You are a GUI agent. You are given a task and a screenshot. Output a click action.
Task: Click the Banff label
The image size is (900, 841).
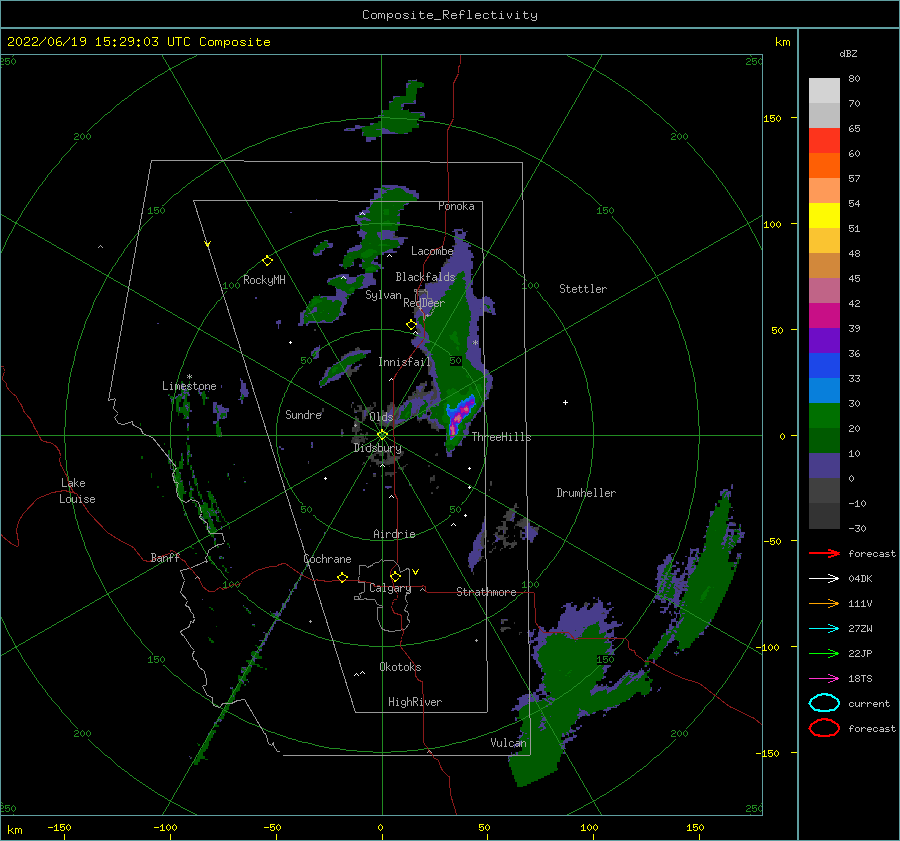165,557
